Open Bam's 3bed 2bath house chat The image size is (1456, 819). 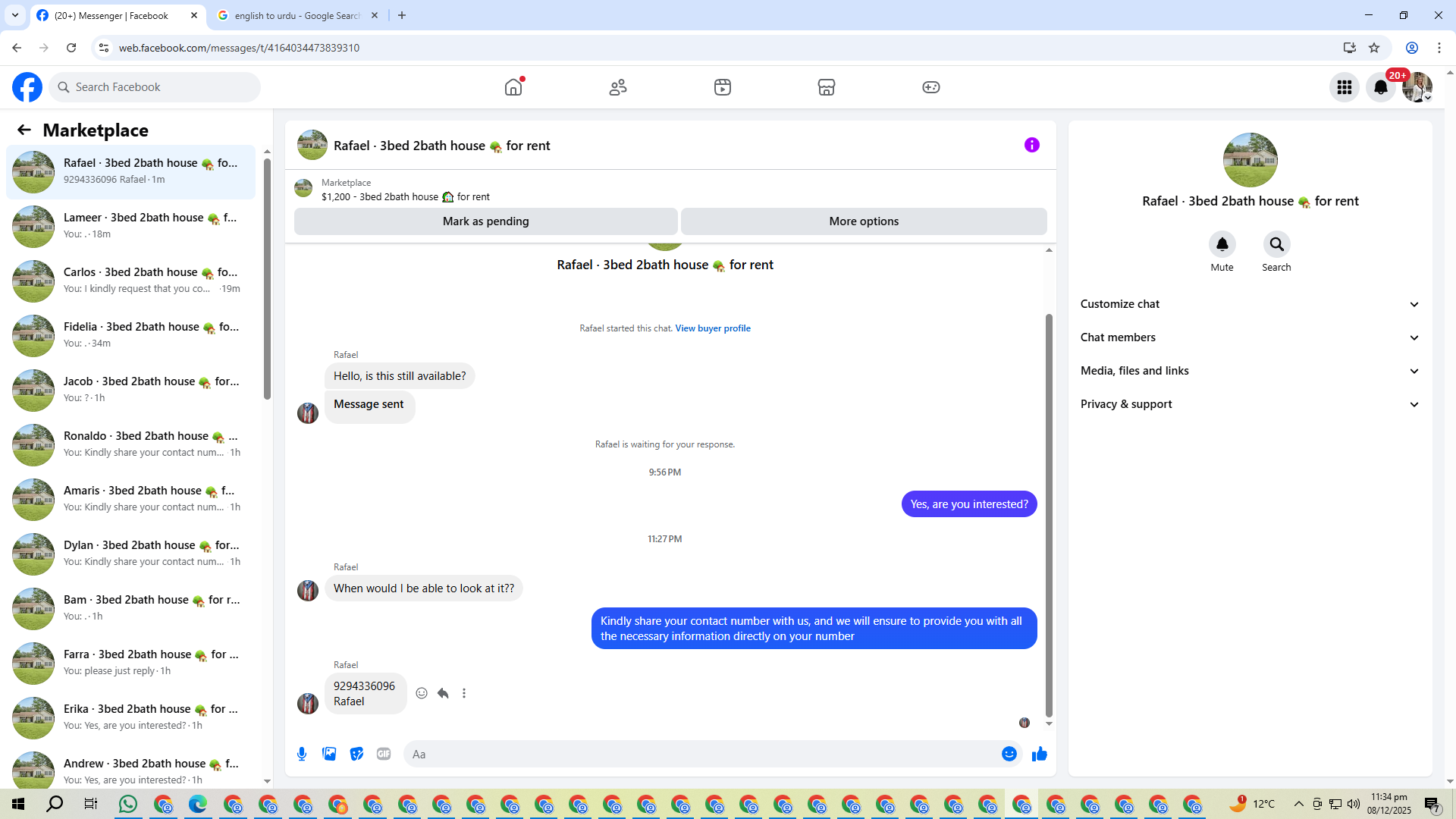click(130, 608)
